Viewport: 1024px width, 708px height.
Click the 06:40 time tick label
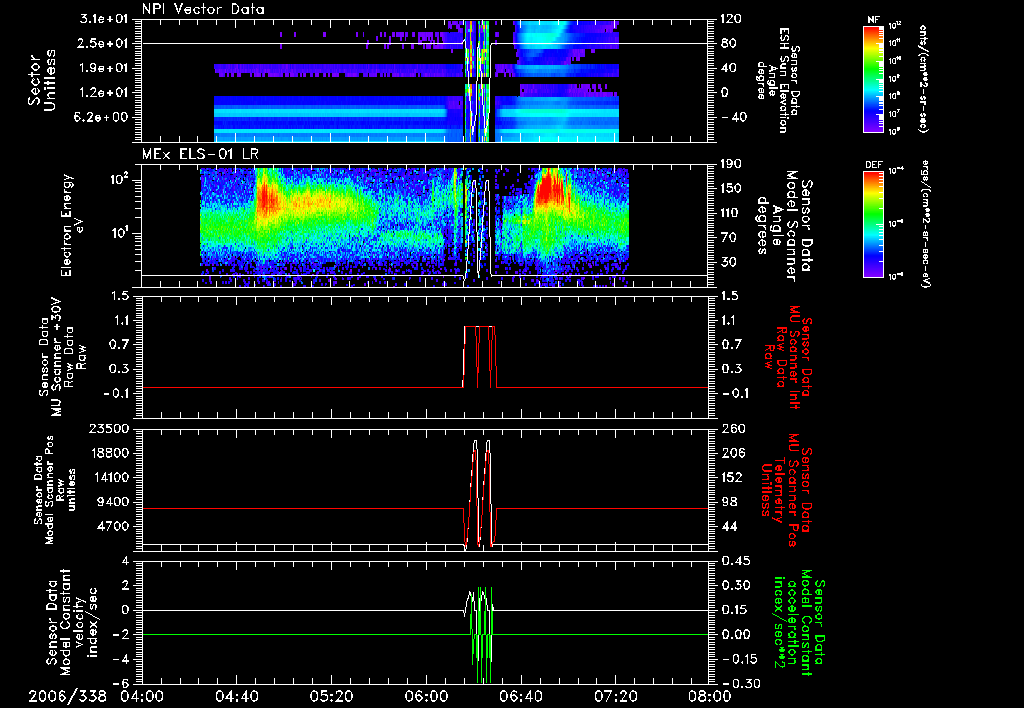click(x=521, y=696)
